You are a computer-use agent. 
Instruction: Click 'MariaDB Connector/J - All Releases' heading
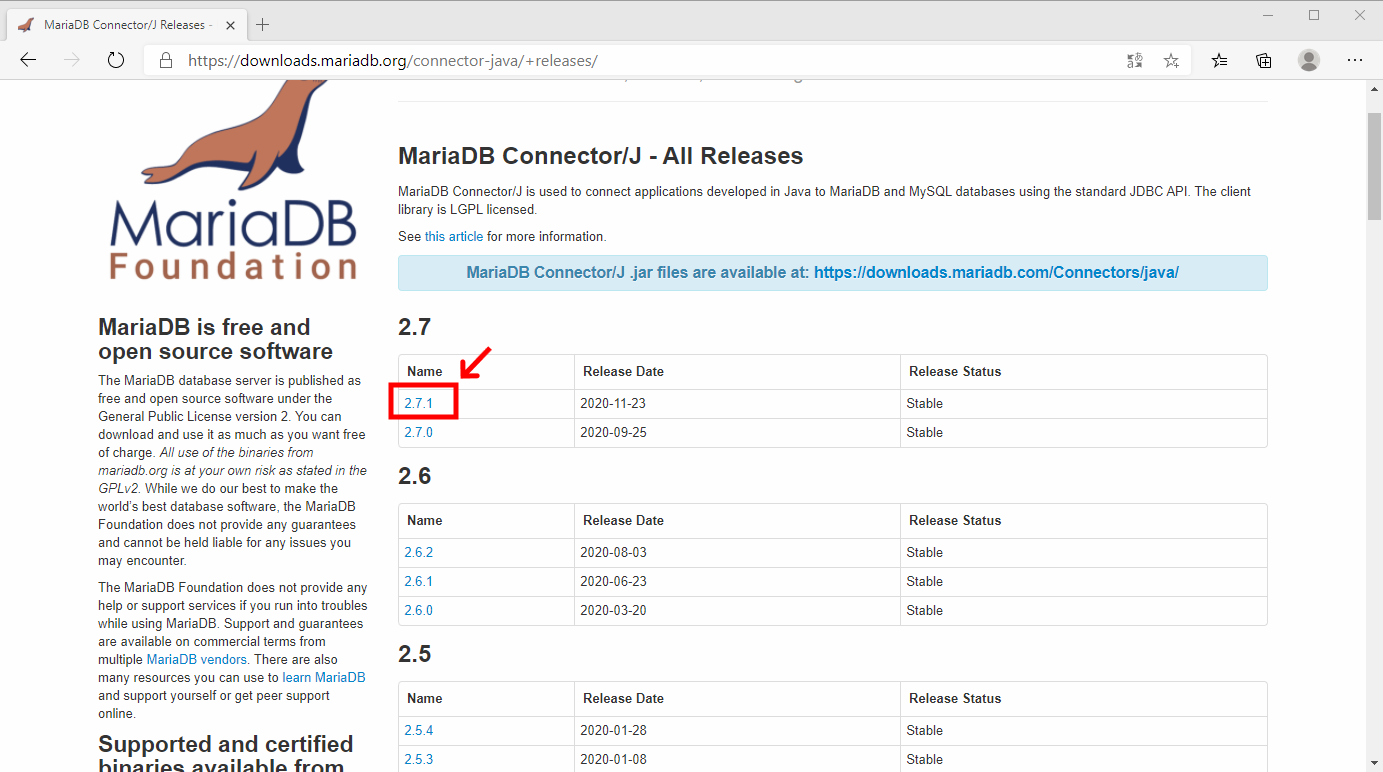click(601, 156)
